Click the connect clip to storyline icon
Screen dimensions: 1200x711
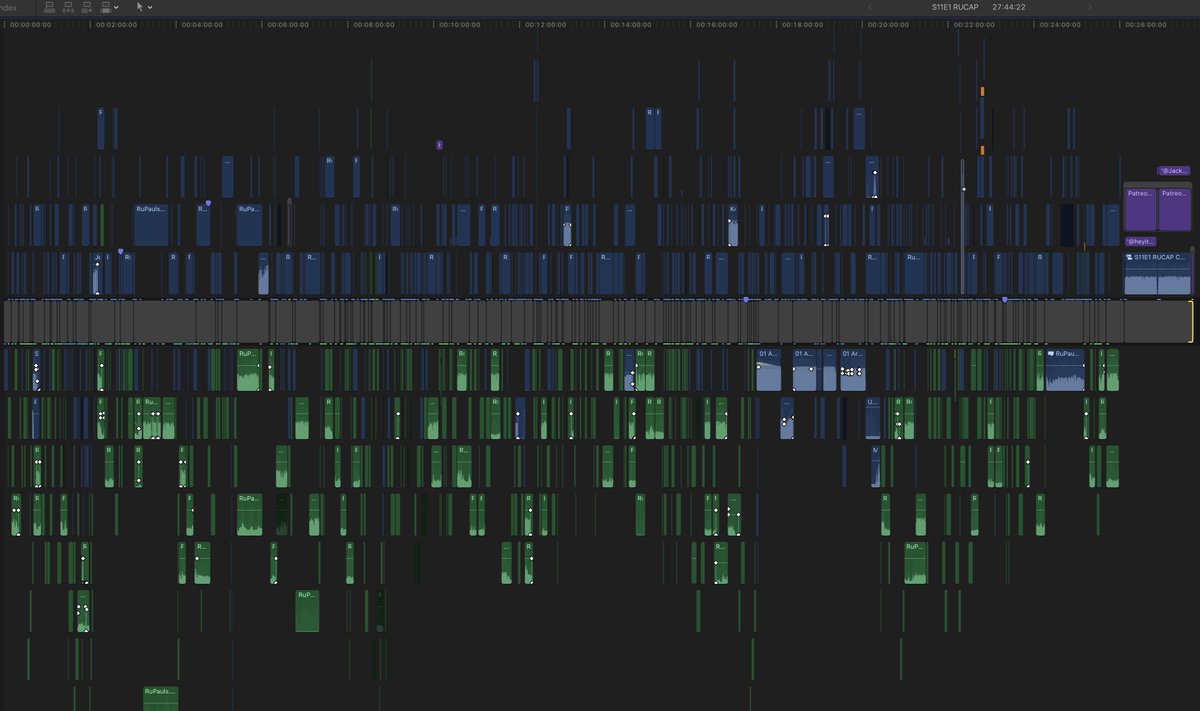tap(50, 7)
